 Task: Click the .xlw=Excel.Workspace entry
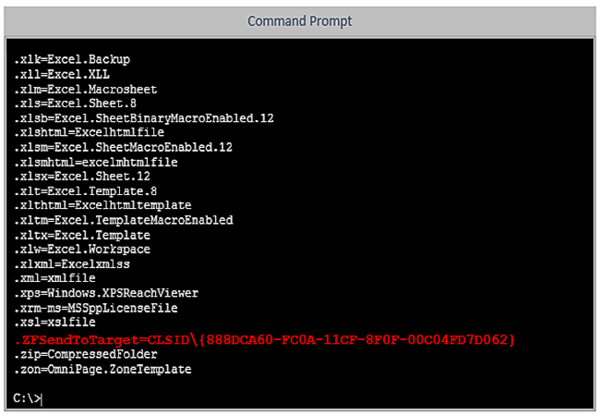click(82, 249)
